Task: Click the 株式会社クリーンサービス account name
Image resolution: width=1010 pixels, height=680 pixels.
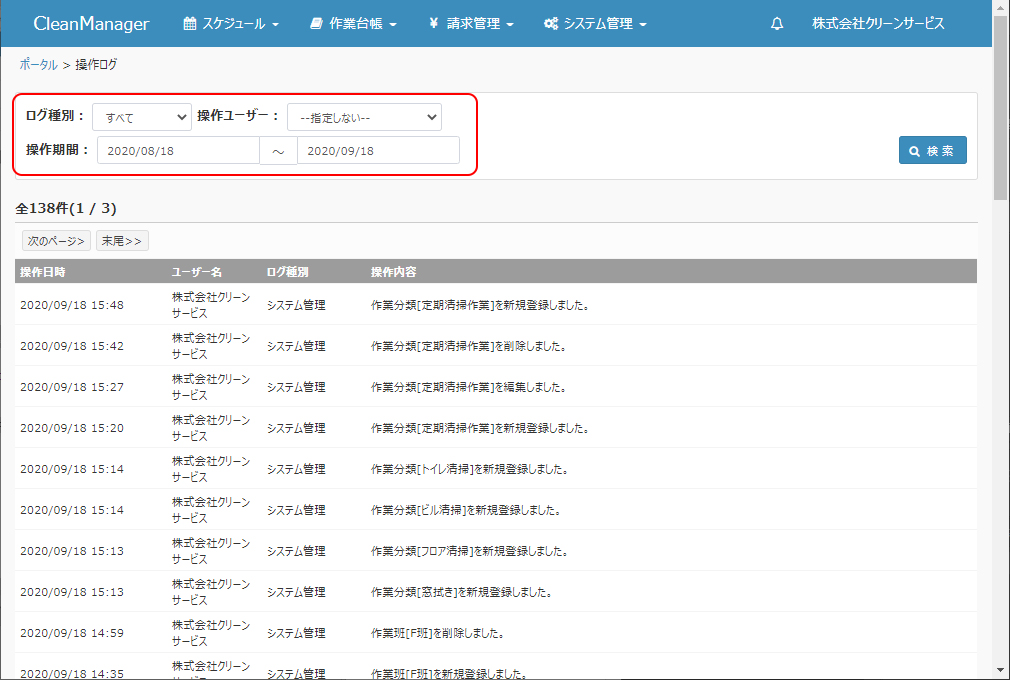Action: click(878, 24)
